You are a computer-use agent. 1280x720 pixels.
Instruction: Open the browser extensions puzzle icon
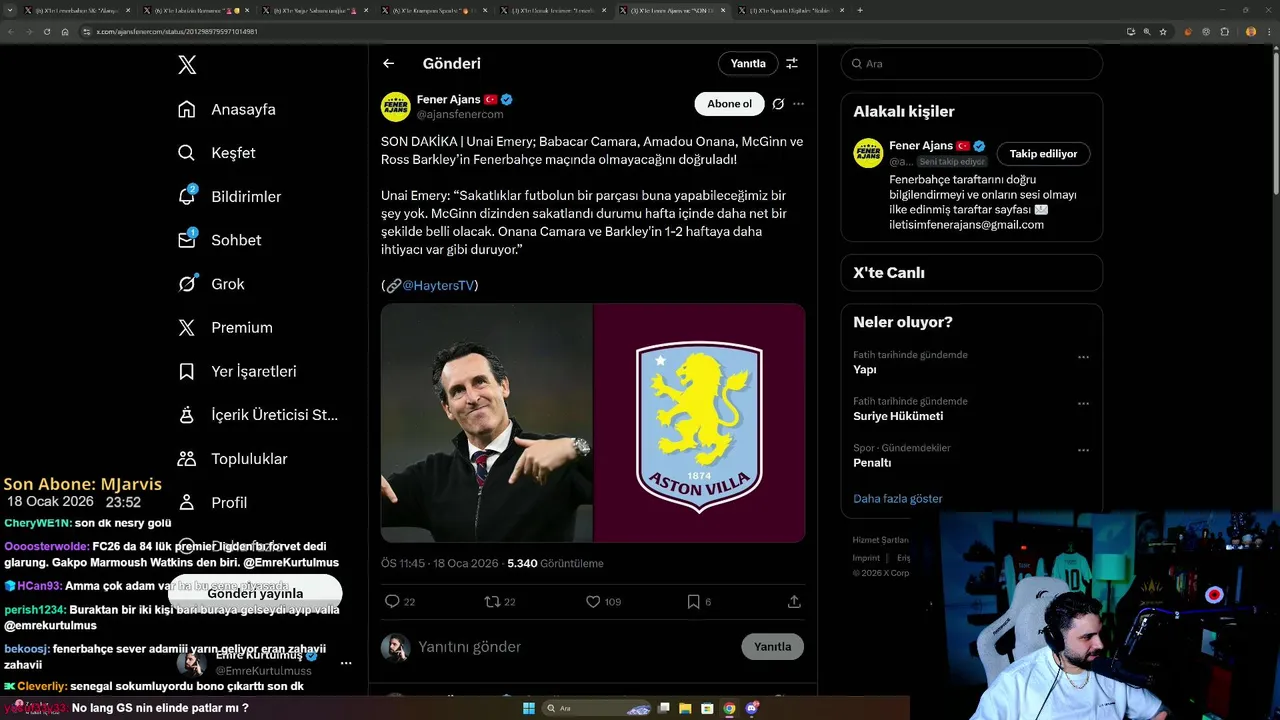[x=1225, y=32]
